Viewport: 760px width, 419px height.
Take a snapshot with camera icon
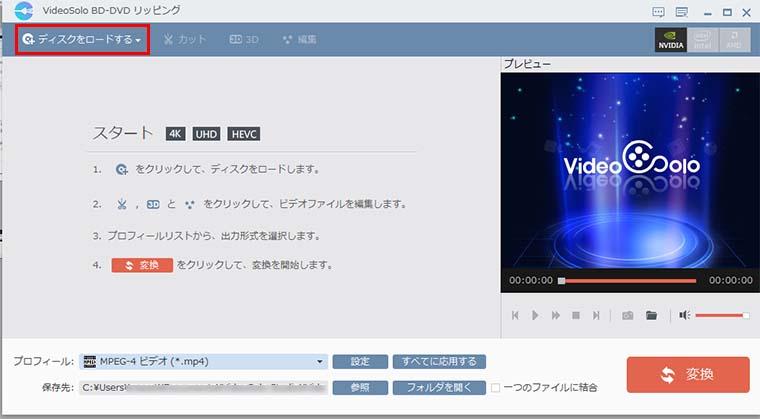point(628,315)
